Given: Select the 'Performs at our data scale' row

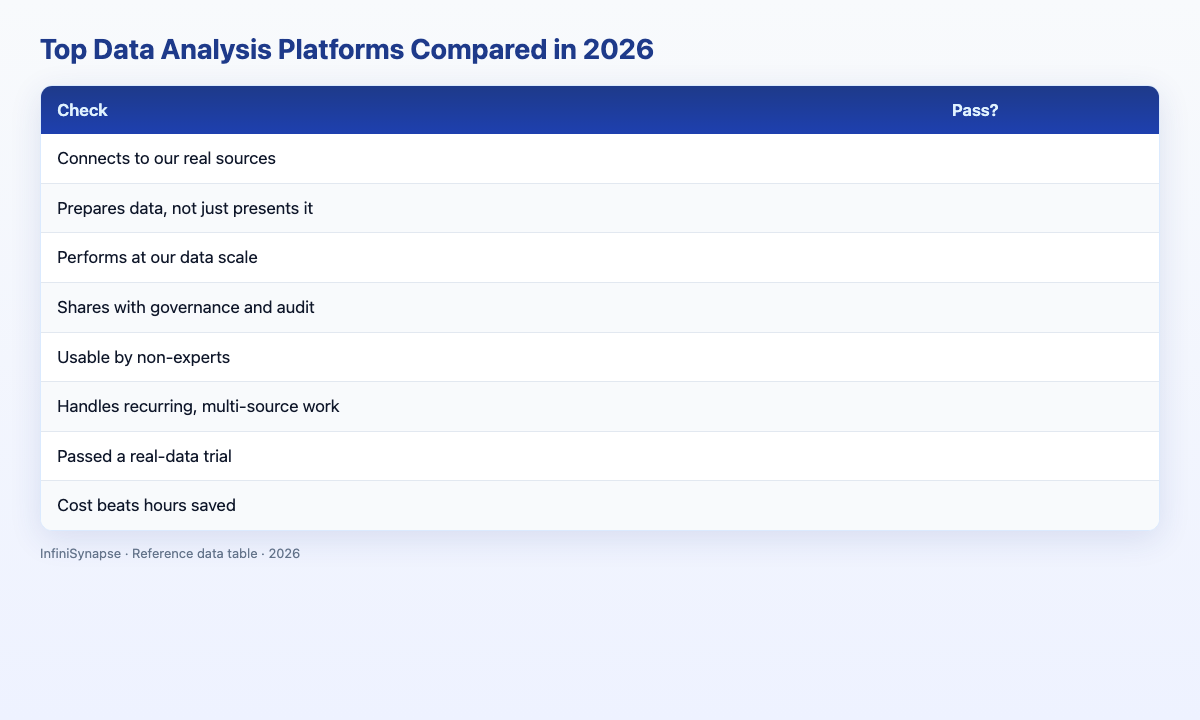Looking at the screenshot, I should click(600, 258).
